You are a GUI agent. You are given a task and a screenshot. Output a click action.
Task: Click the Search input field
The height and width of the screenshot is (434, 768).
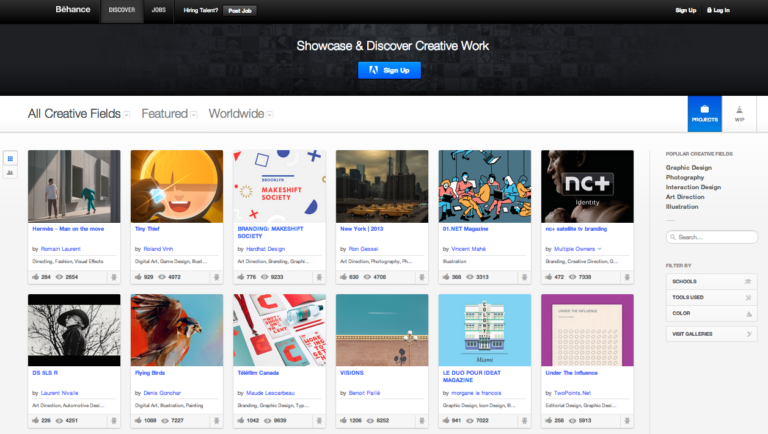pos(712,237)
